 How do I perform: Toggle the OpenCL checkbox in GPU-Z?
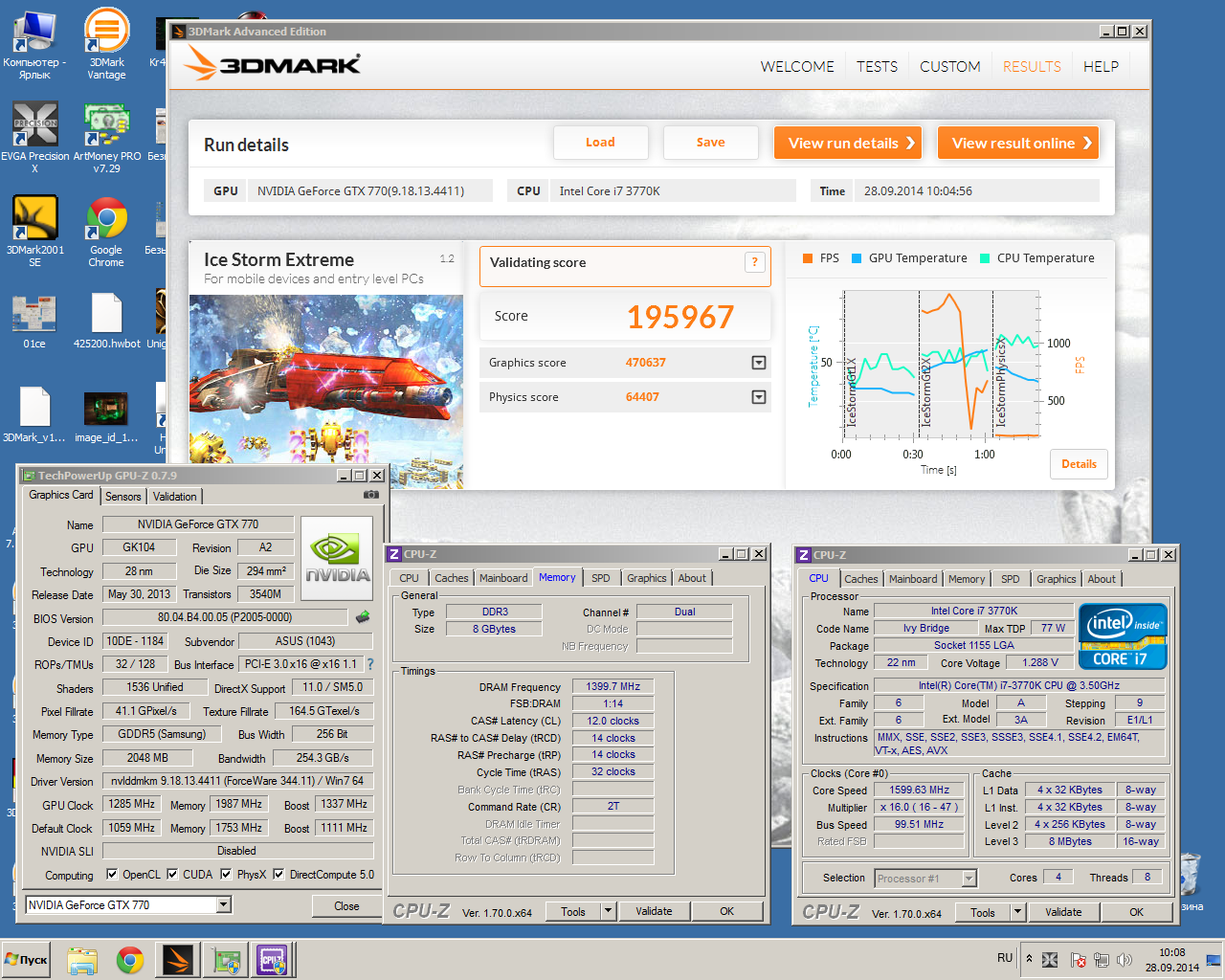[112, 874]
